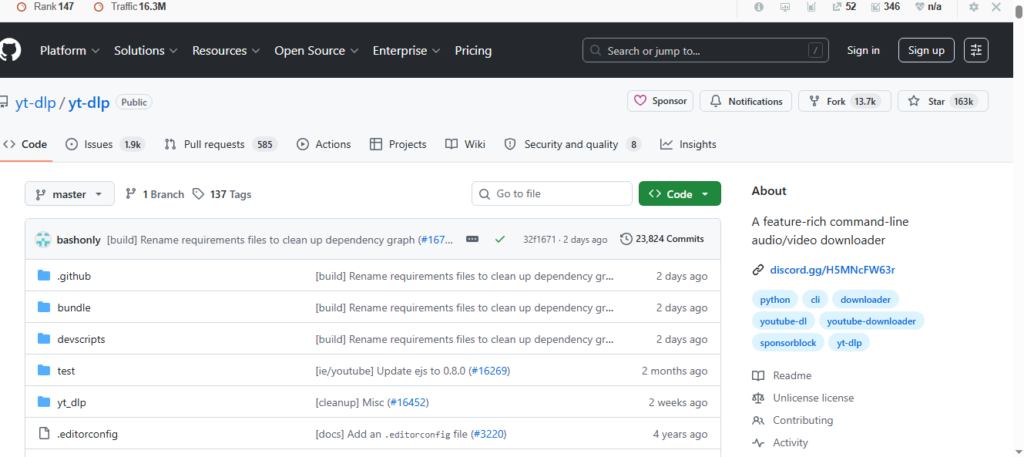Click the GitHub octocat logo

pos(9,50)
